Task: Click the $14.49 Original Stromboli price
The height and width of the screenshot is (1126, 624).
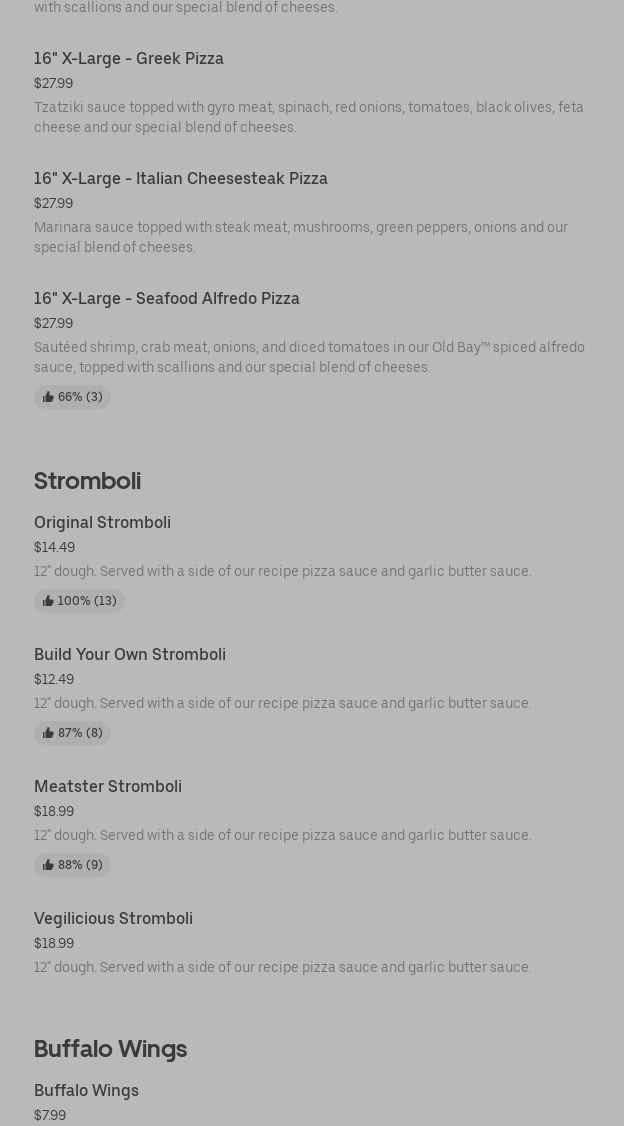Action: [54, 547]
